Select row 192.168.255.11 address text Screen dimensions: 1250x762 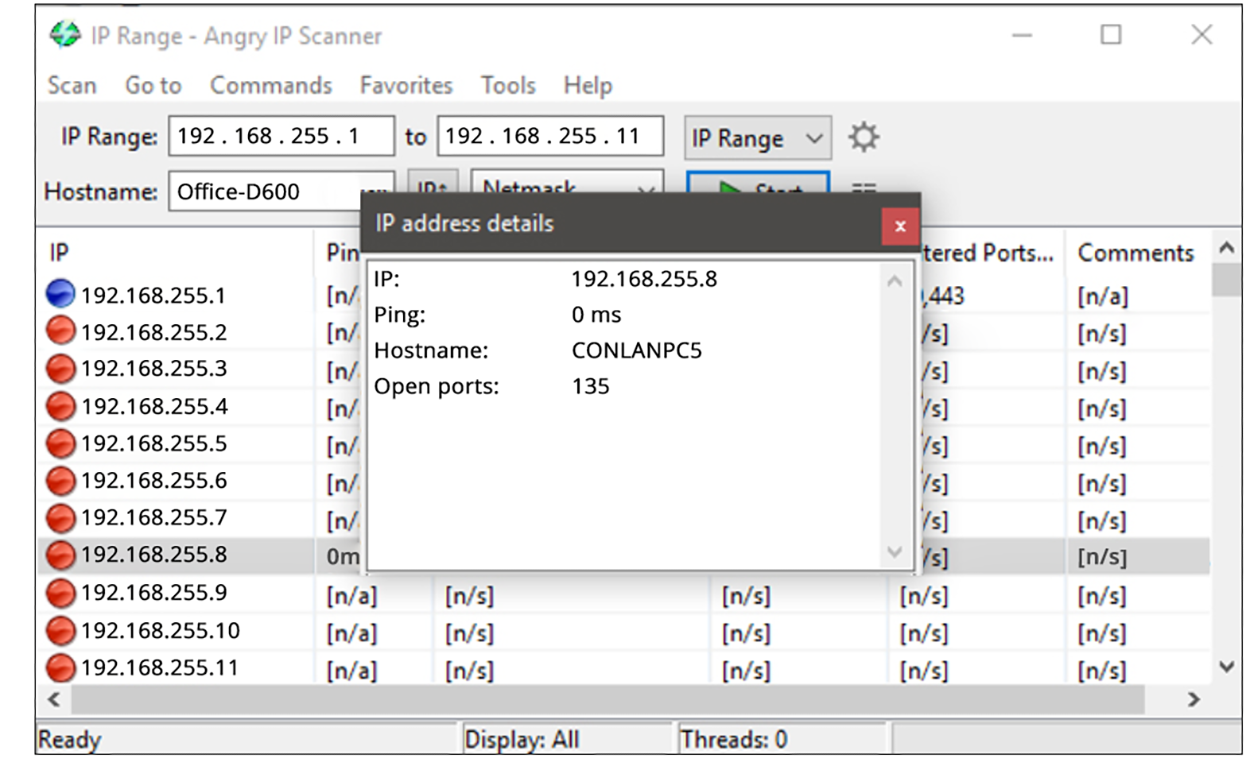tap(160, 668)
